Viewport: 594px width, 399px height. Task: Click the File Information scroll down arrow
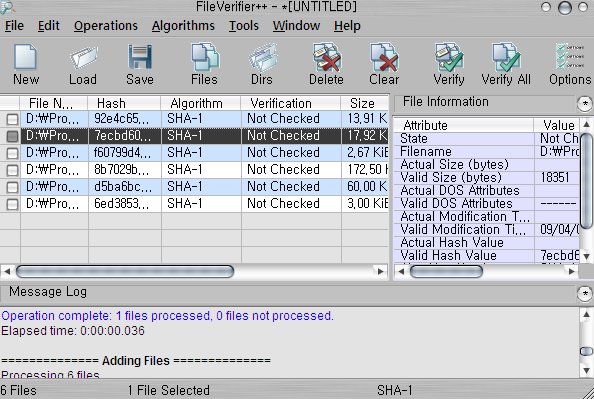(586, 257)
